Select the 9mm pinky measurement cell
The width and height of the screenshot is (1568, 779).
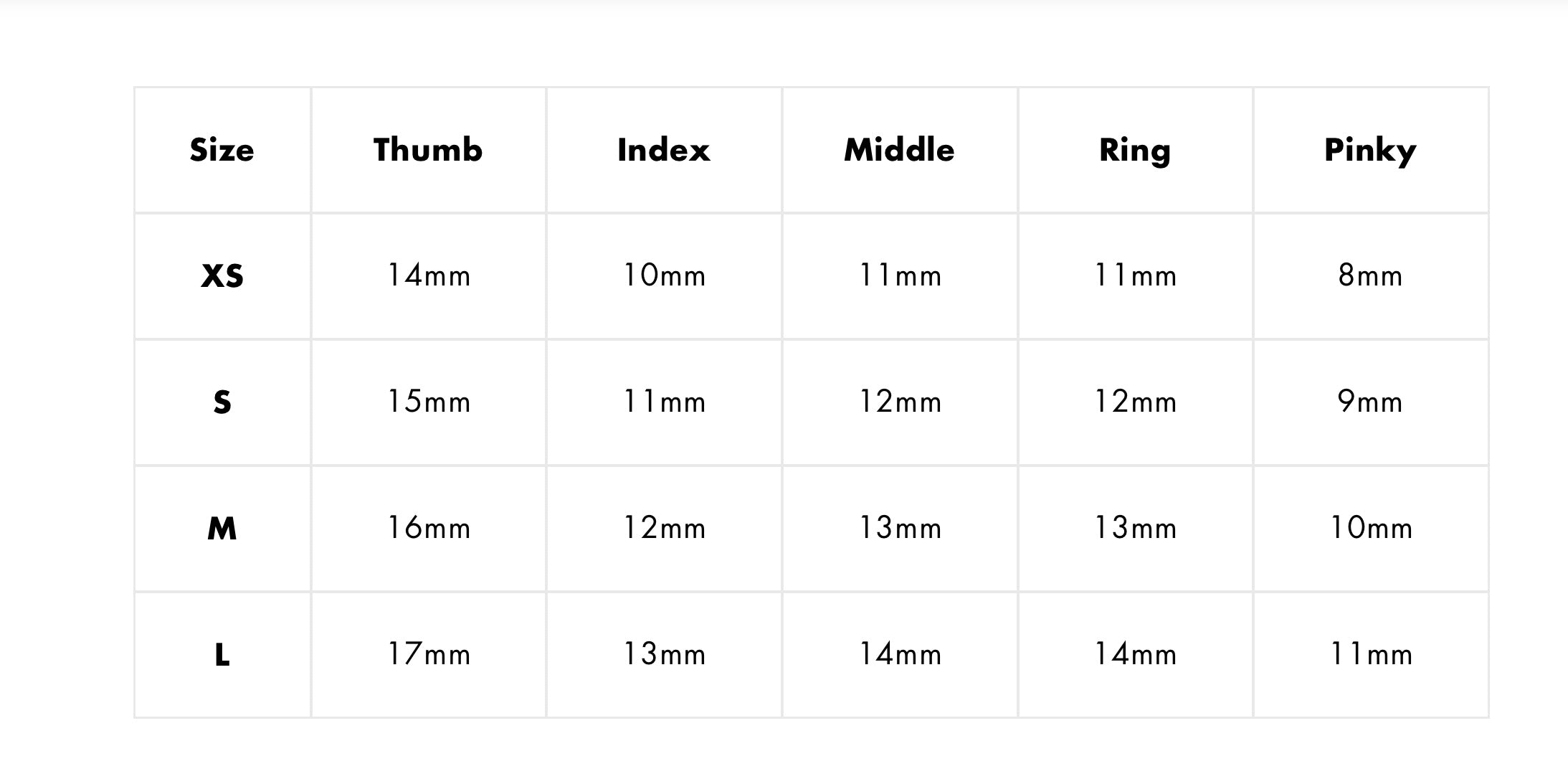coord(1370,402)
